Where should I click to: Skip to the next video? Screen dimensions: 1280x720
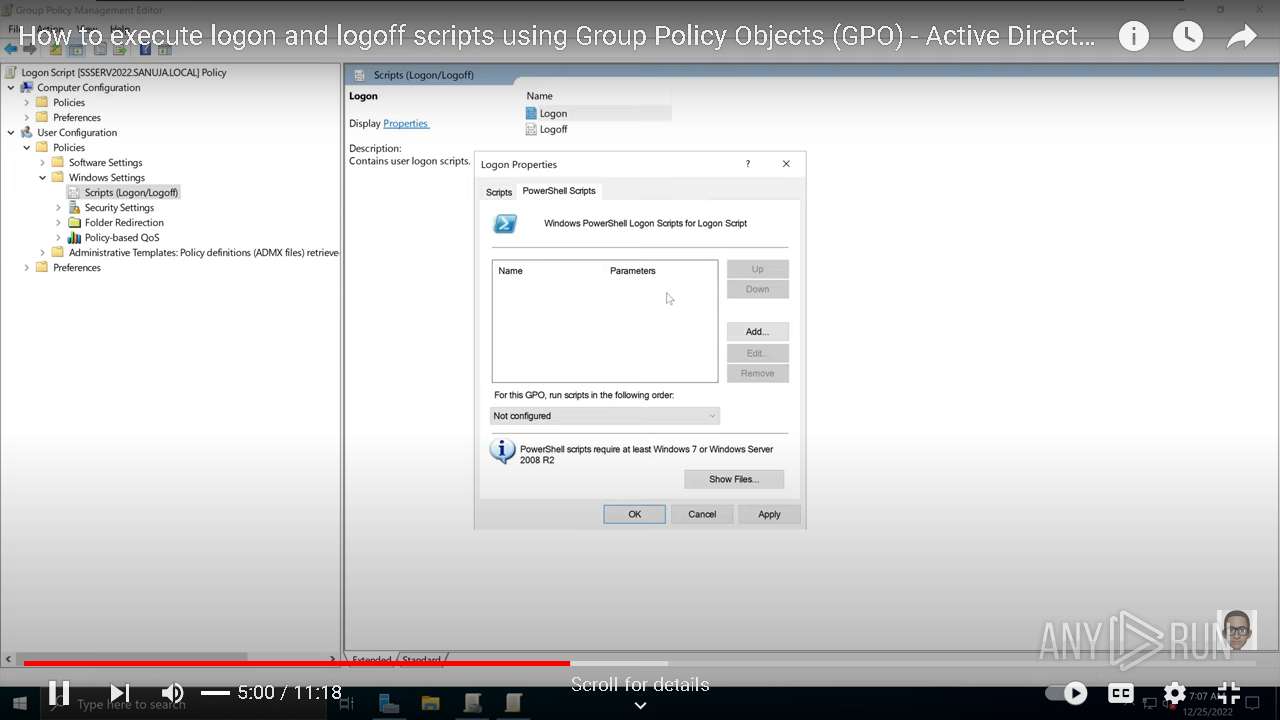click(119, 692)
